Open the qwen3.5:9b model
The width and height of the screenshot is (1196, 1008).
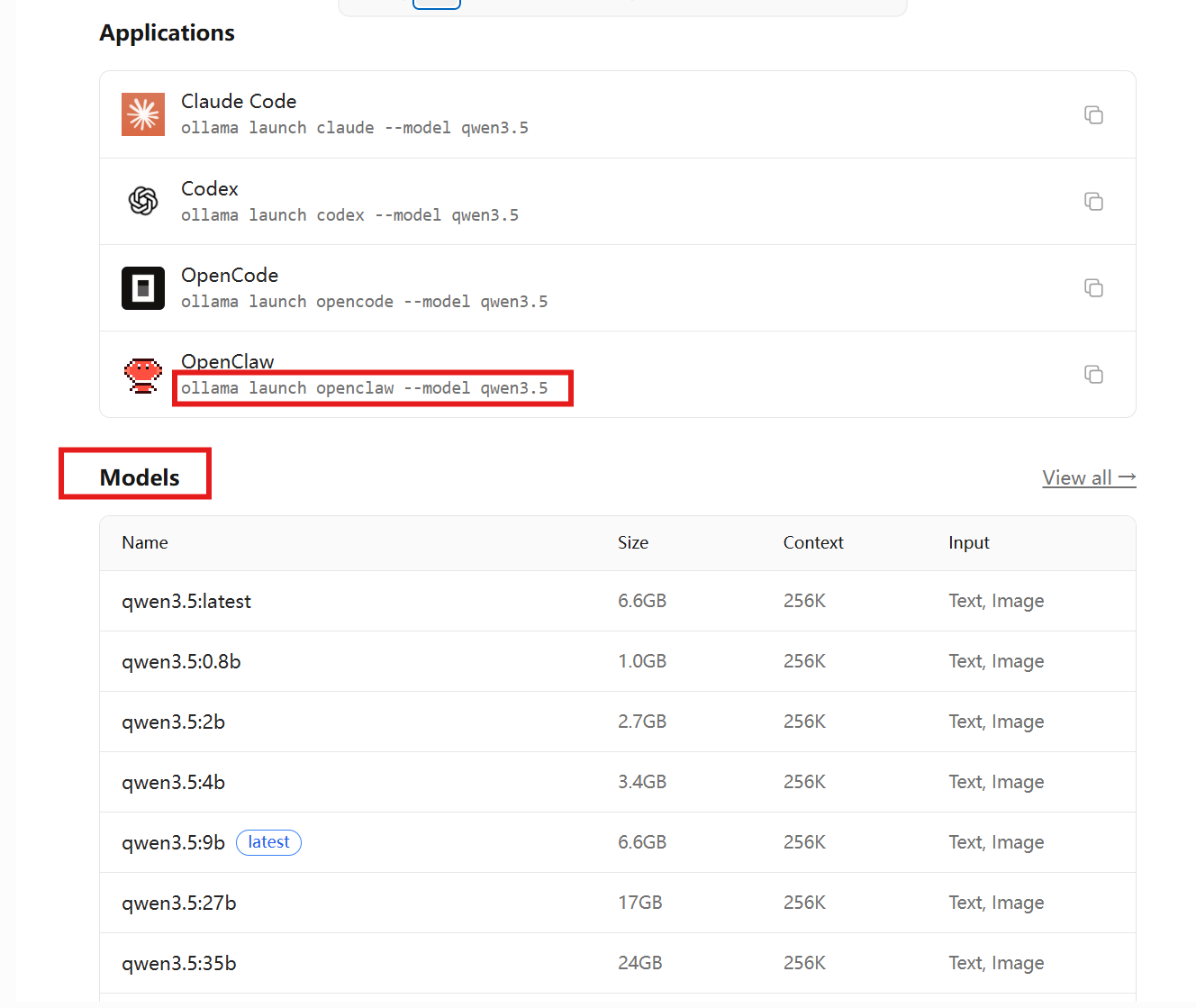(174, 842)
